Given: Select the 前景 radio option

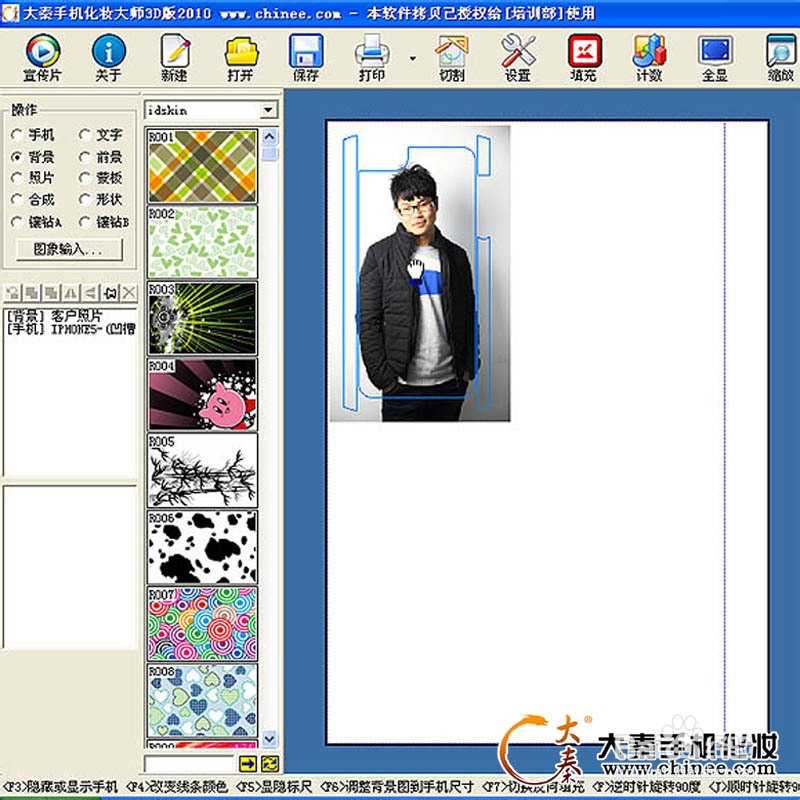Looking at the screenshot, I should pyautogui.click(x=101, y=157).
